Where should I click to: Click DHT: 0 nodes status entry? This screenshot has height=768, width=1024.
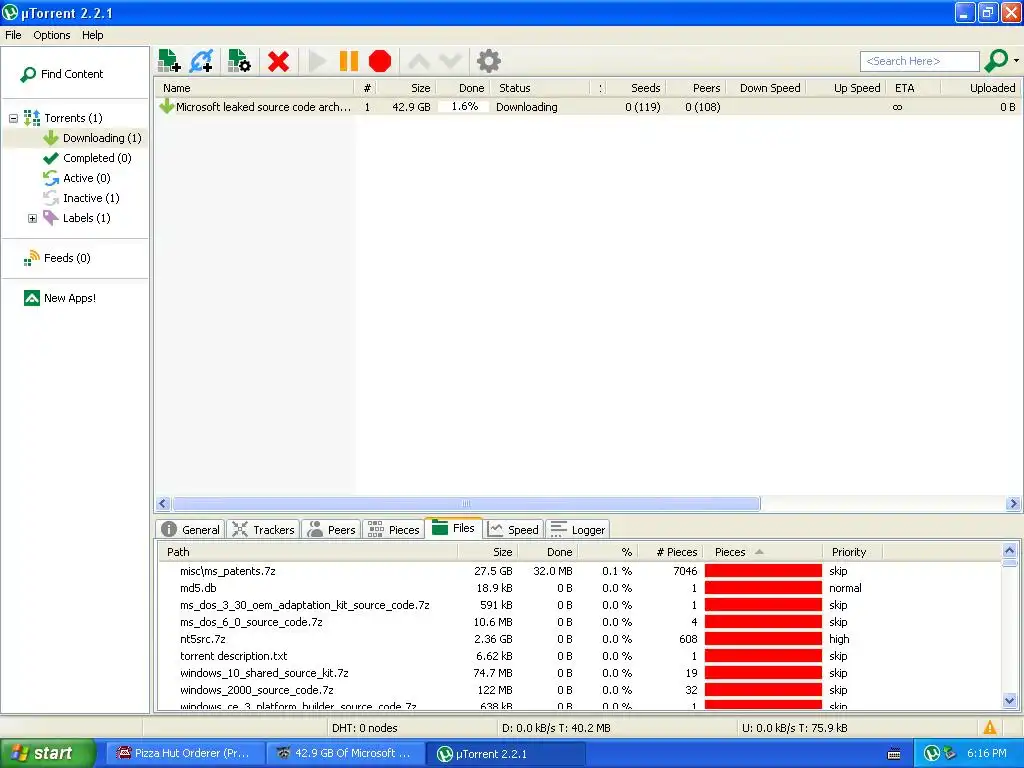[x=364, y=728]
